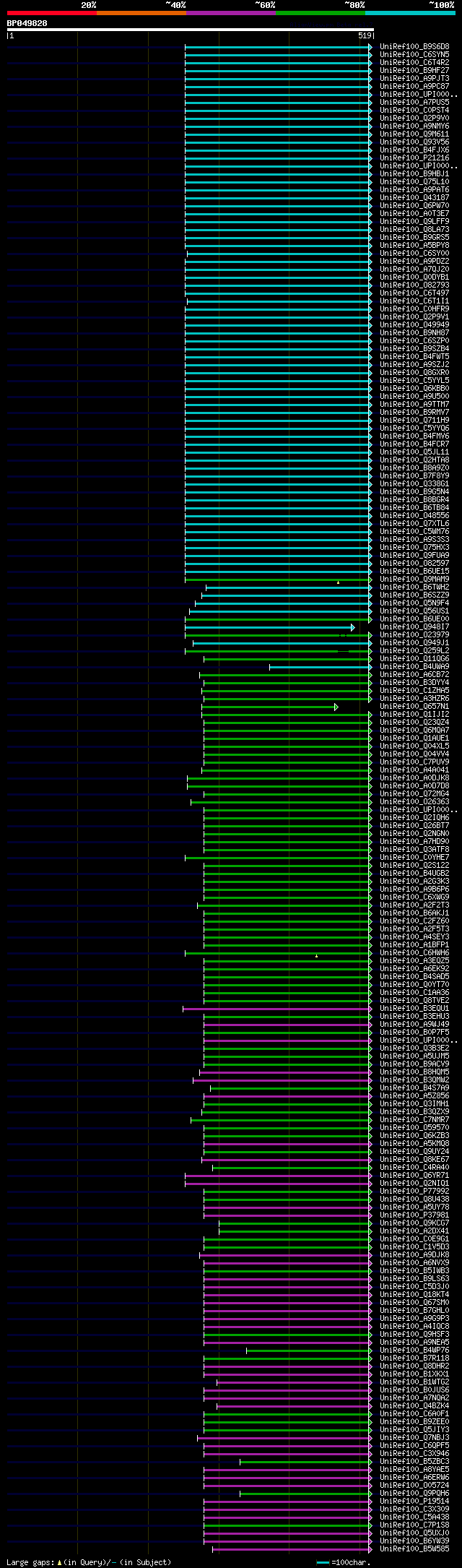The image size is (462, 1568).
Task: Select the UniRef100_P21216 label
Action: [414, 158]
